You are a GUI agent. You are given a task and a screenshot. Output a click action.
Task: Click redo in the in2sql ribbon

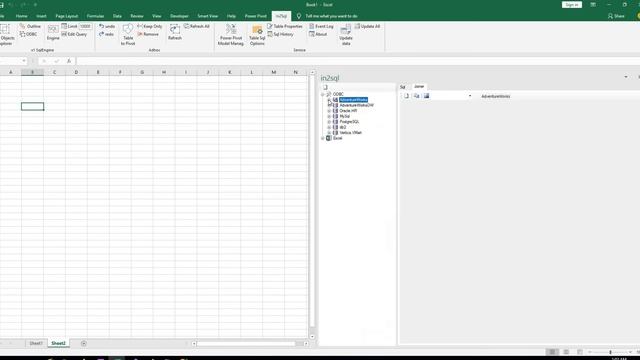click(106, 34)
